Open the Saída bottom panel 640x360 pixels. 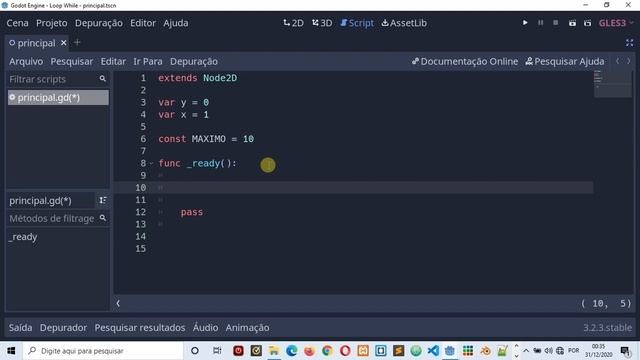coord(20,327)
